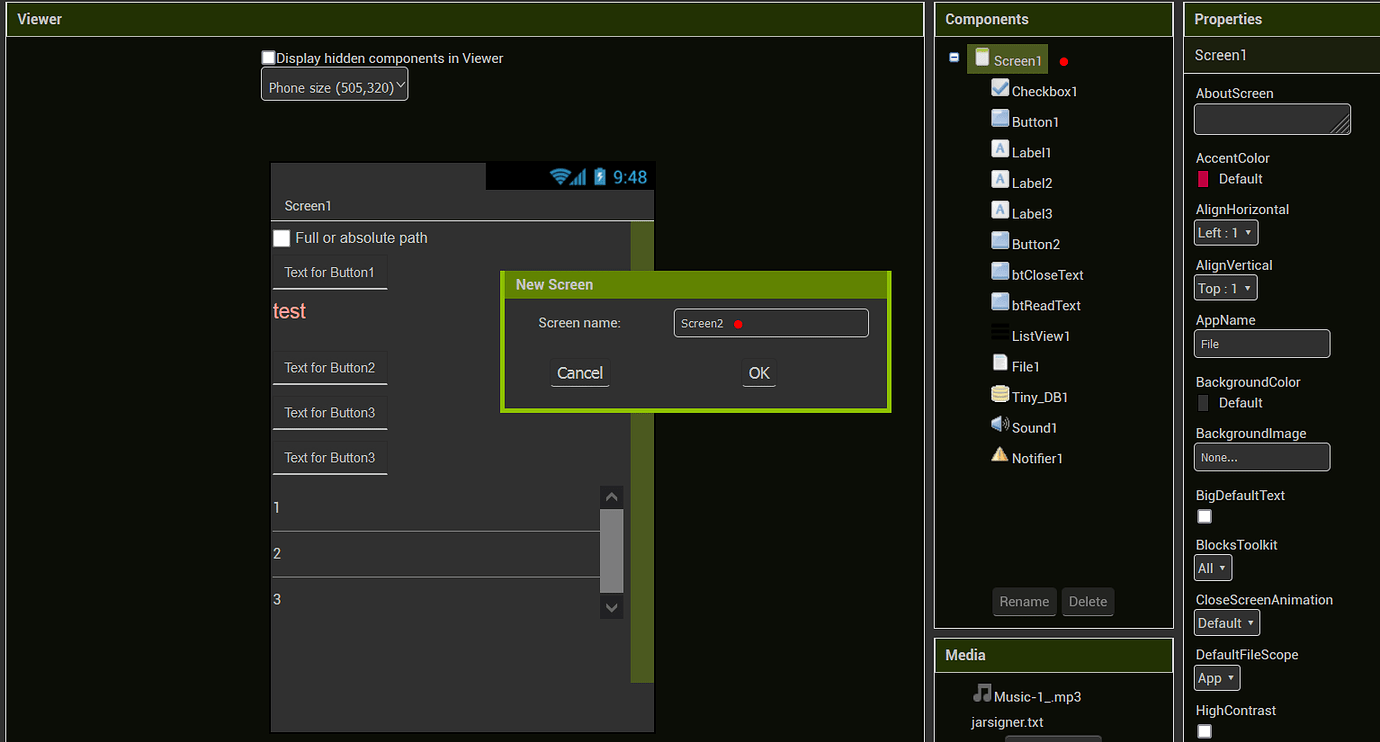The height and width of the screenshot is (742, 1380).
Task: Enable the HighContrast option
Action: (x=1204, y=731)
